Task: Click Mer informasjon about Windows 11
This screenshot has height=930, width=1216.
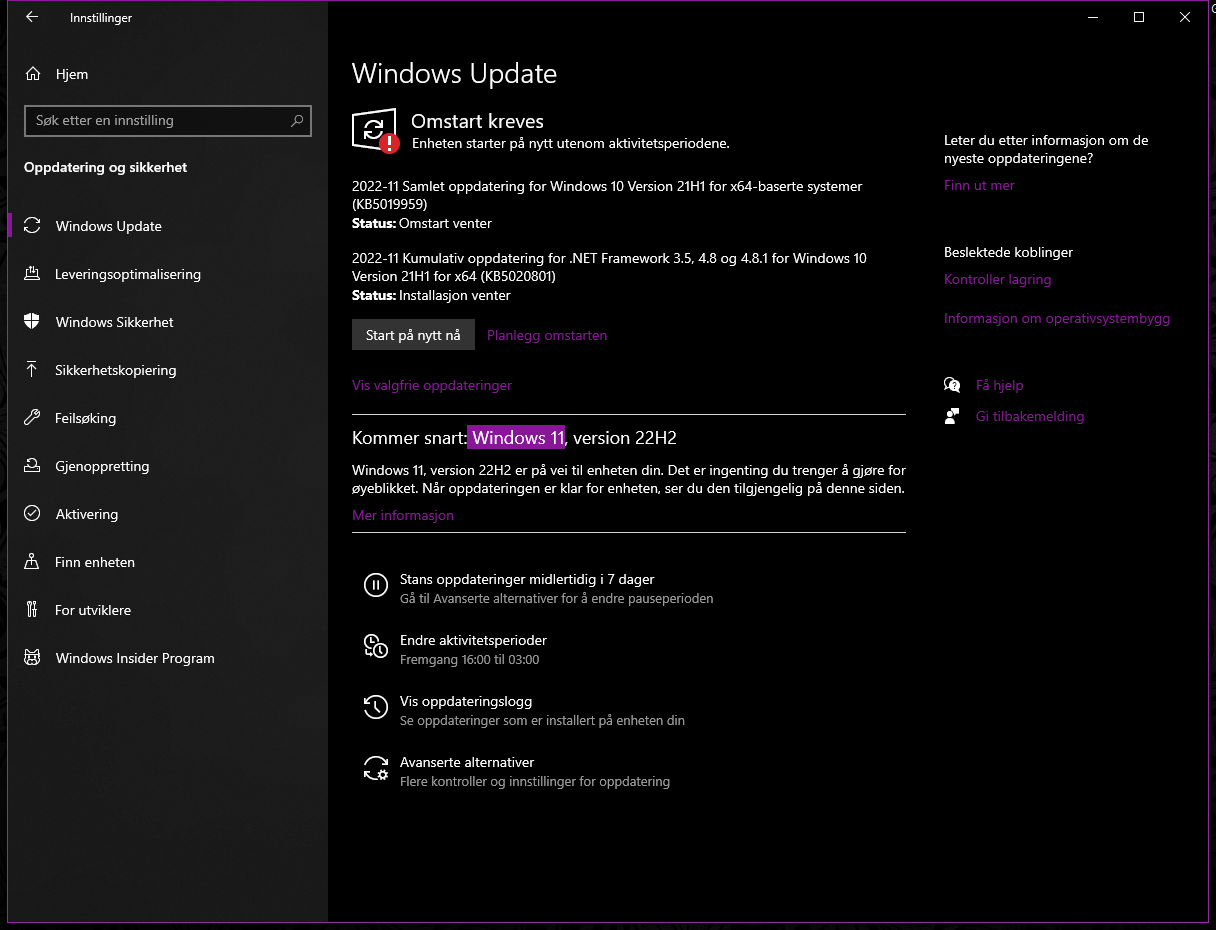Action: point(403,515)
